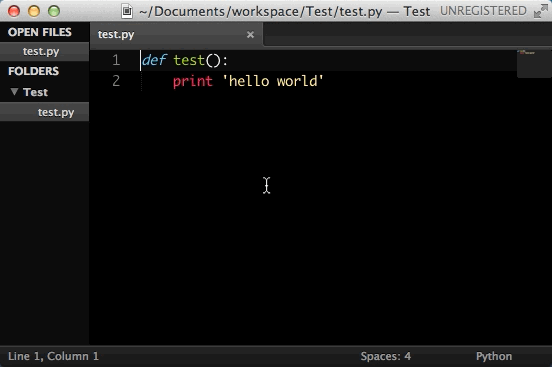Click the green zoom window button
Screen dimensions: 552x367
click(x=54, y=11)
